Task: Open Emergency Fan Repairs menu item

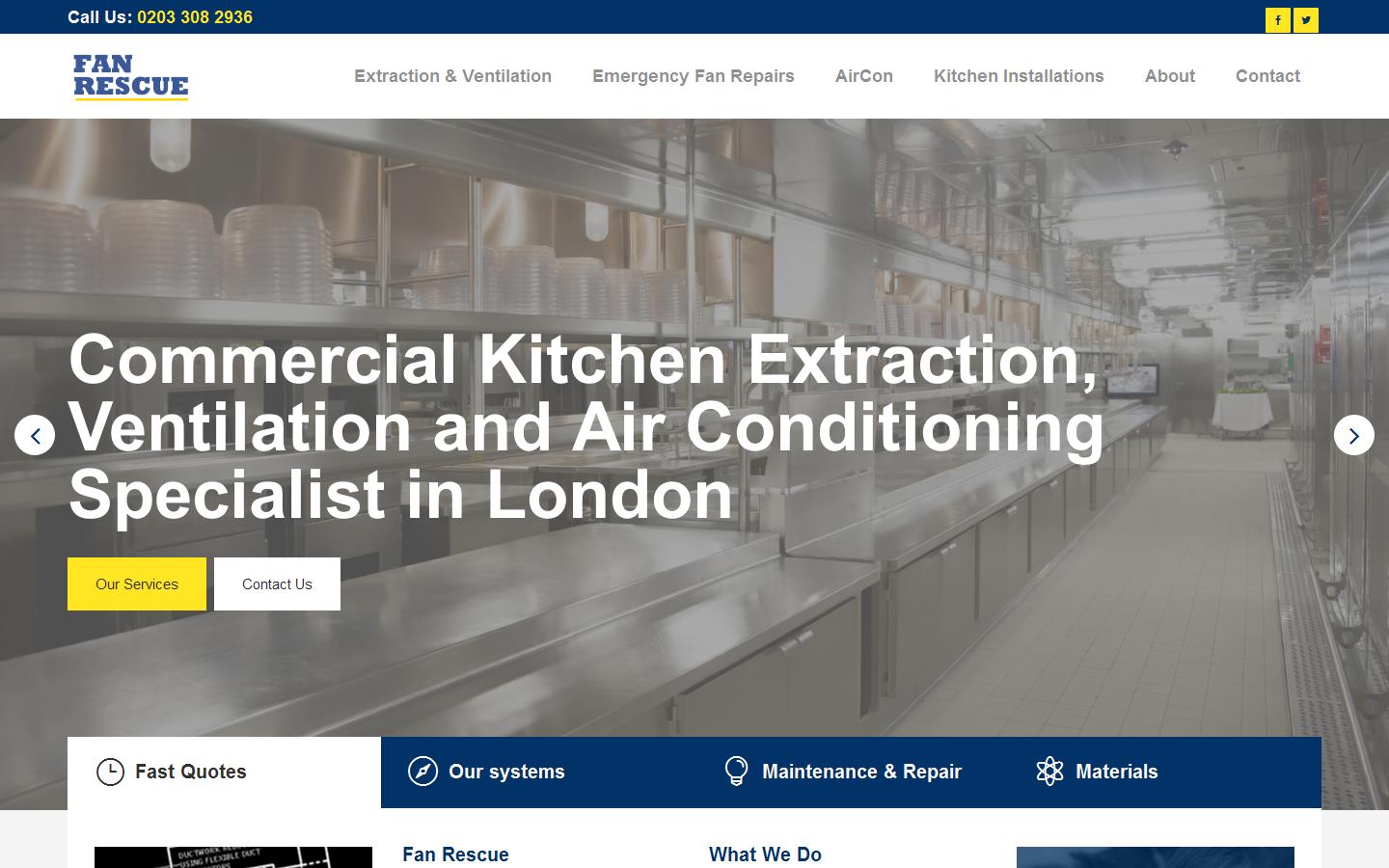Action: 694,76
